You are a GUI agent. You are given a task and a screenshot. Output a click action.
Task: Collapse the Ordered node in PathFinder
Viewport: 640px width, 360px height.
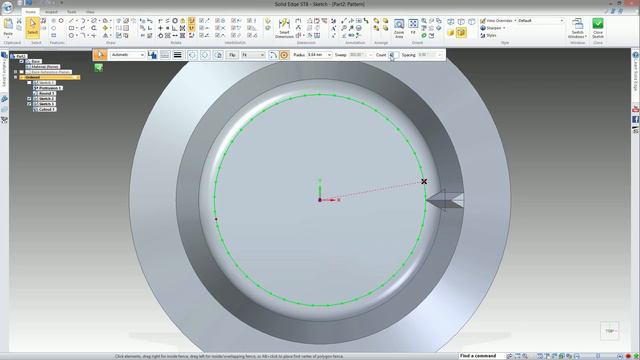16,77
